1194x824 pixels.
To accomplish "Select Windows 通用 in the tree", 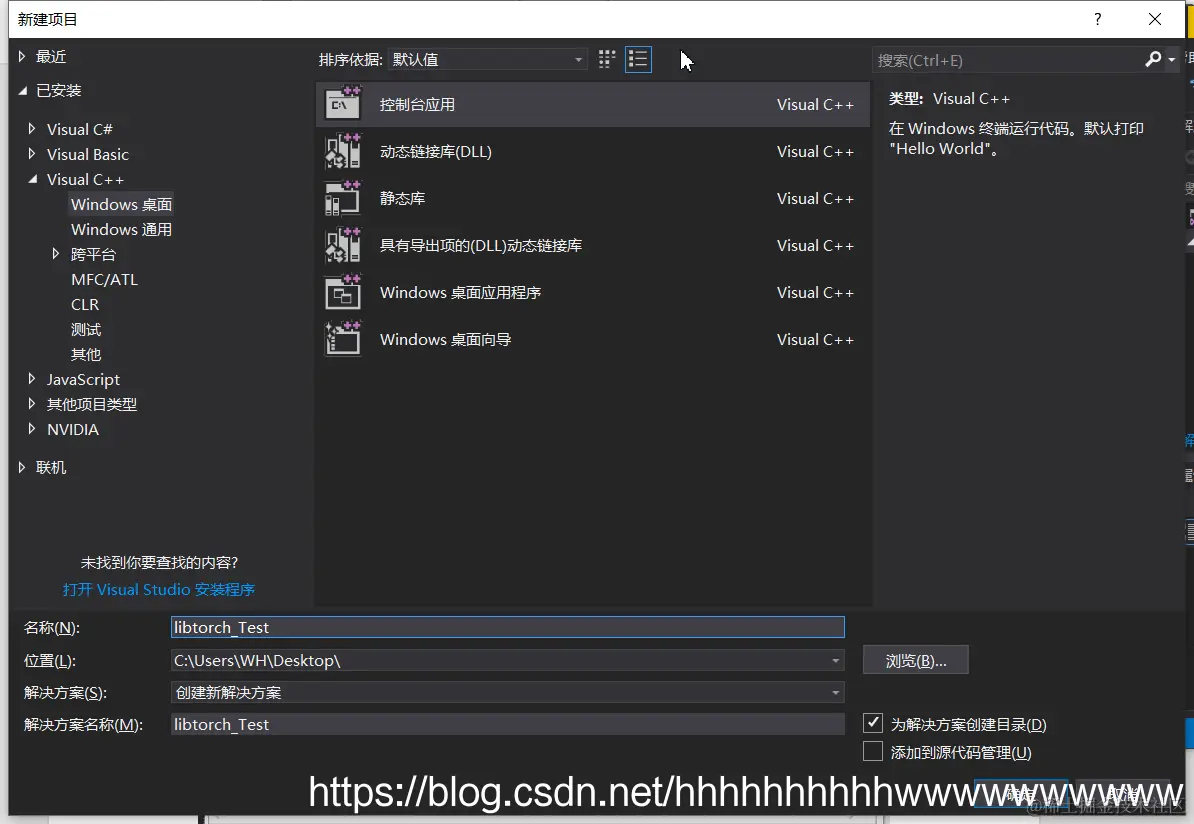I will click(121, 229).
